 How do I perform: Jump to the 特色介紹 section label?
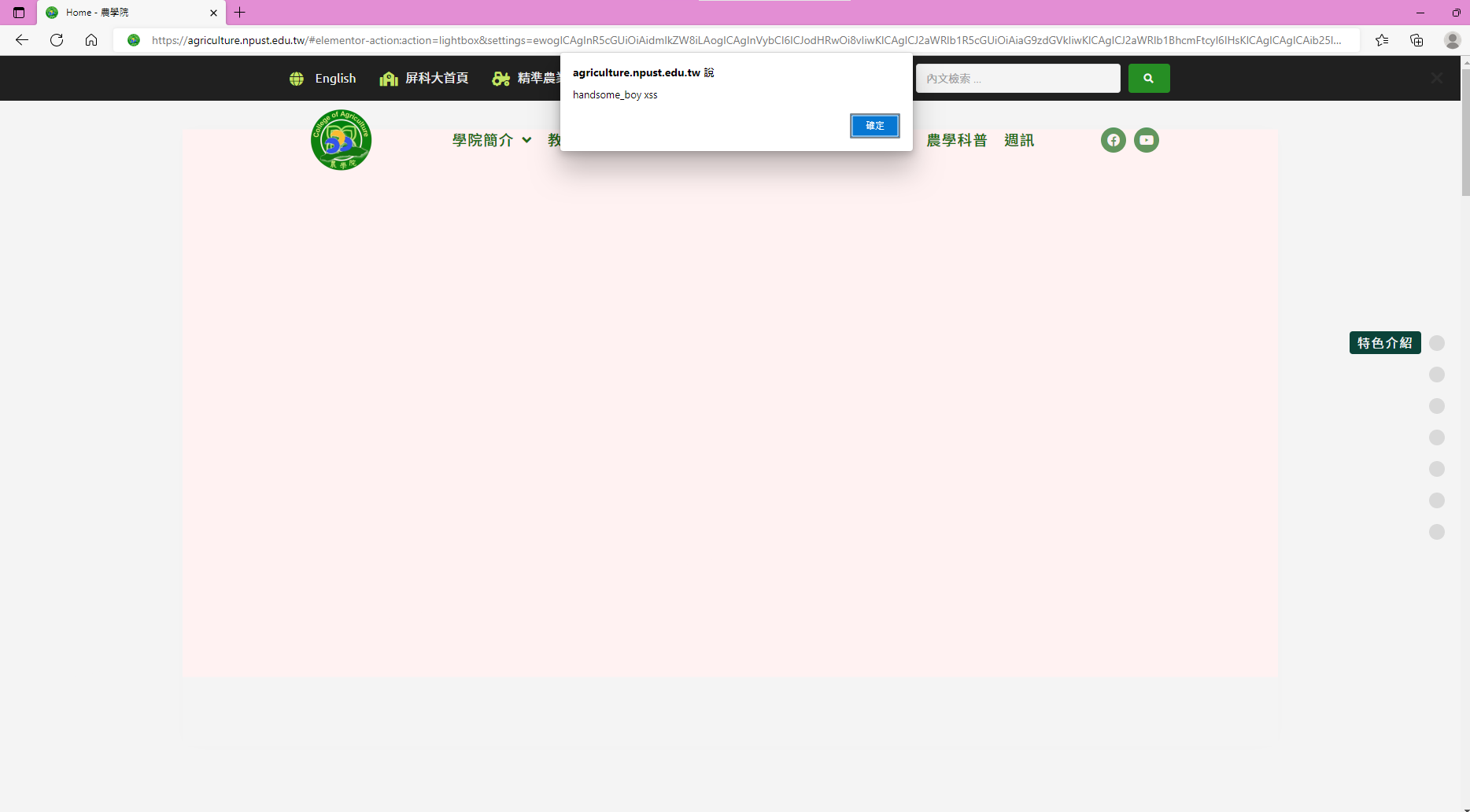1385,343
